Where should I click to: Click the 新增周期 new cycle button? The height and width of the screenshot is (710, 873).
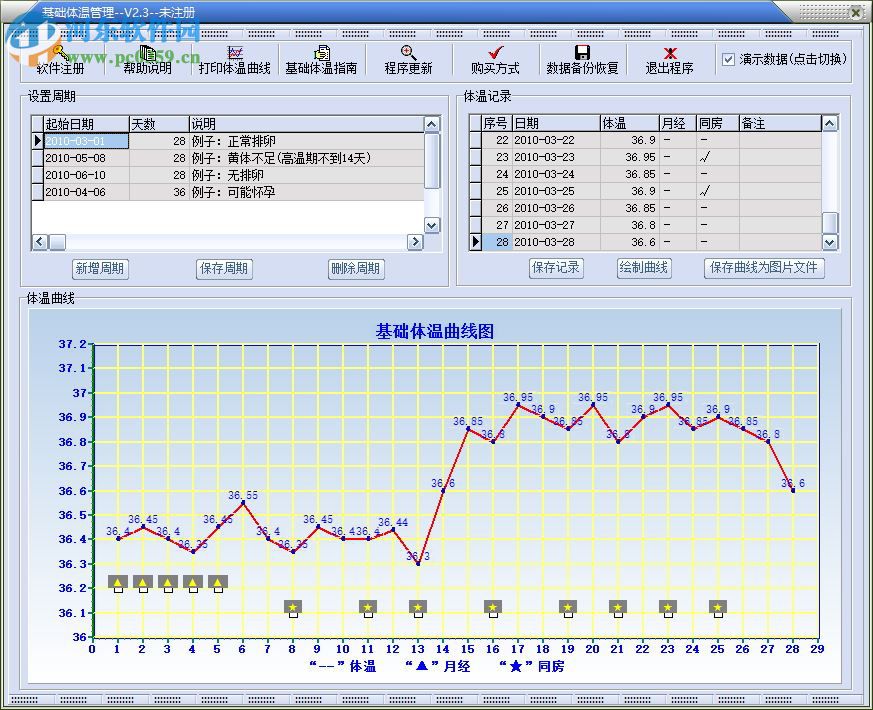point(99,269)
